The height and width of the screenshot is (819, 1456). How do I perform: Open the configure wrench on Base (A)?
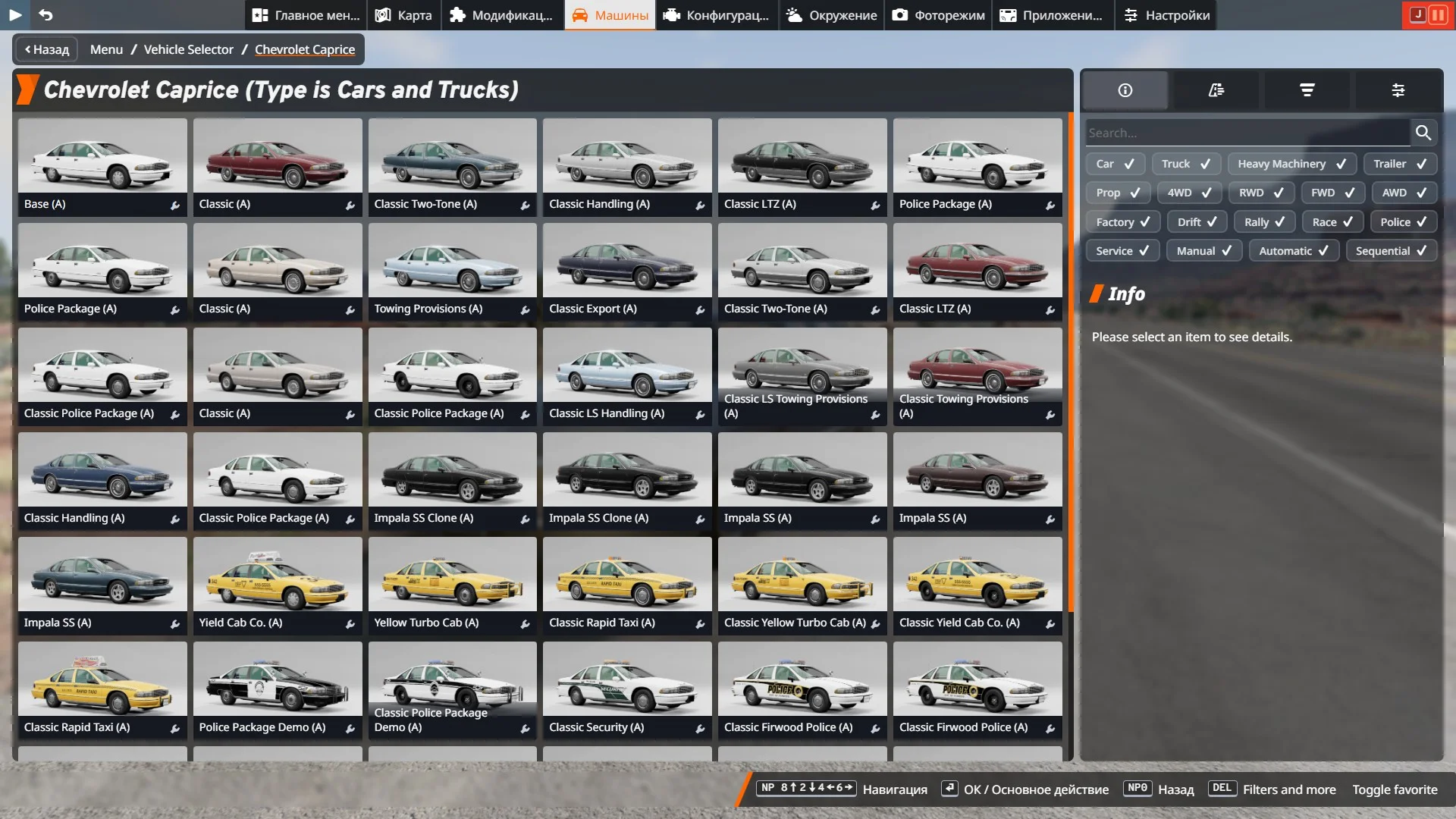tap(175, 205)
